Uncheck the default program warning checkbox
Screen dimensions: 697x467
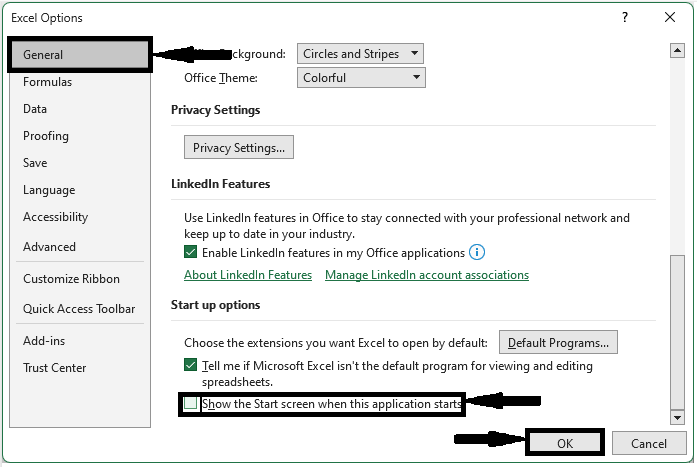point(191,366)
